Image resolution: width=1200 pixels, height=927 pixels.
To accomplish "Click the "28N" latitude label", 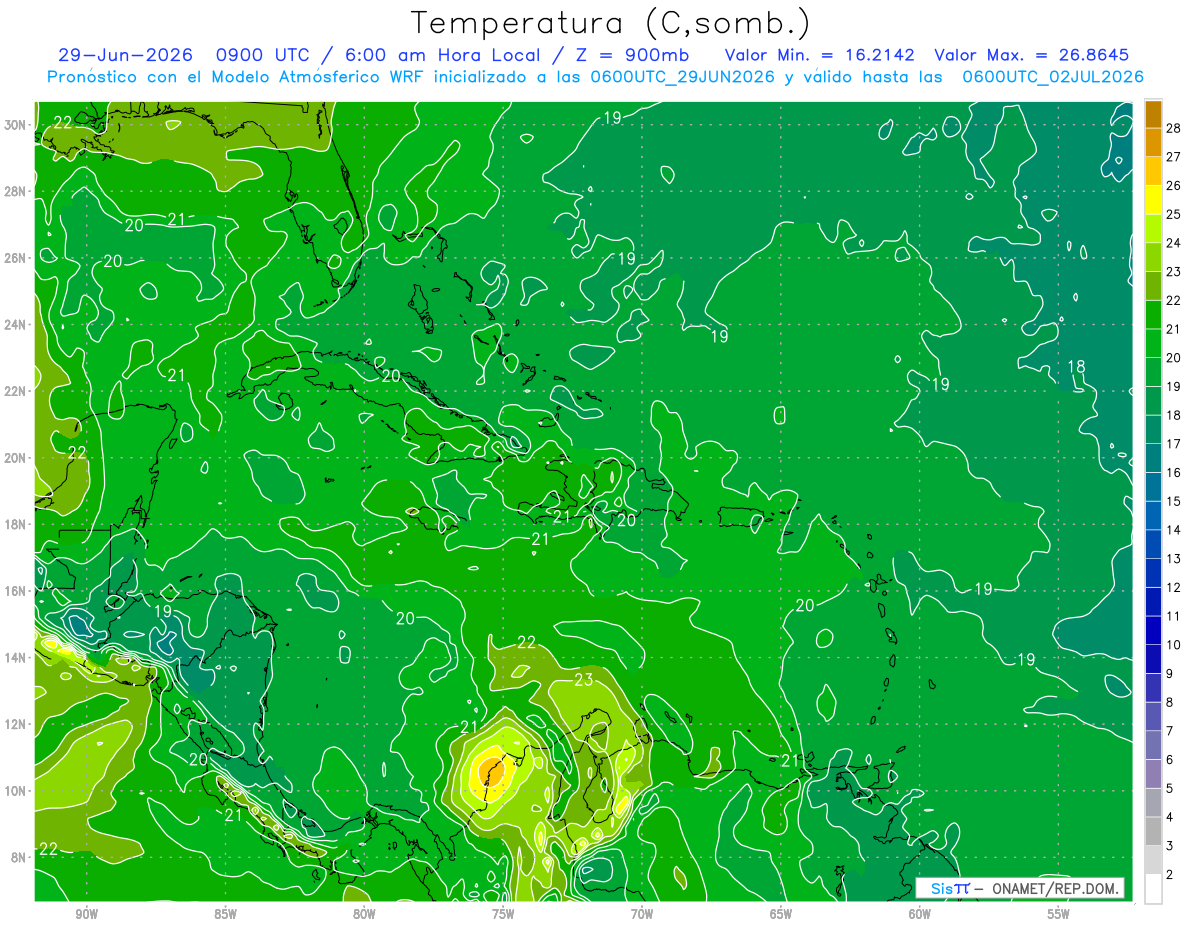I will click(15, 191).
